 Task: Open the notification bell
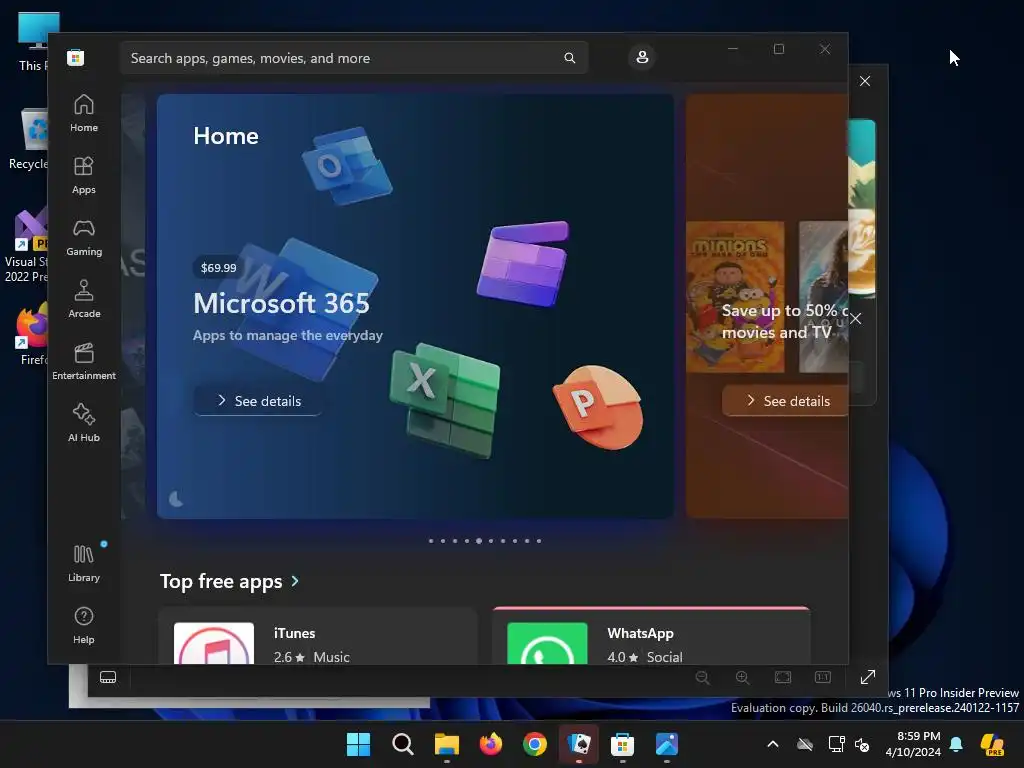click(956, 744)
